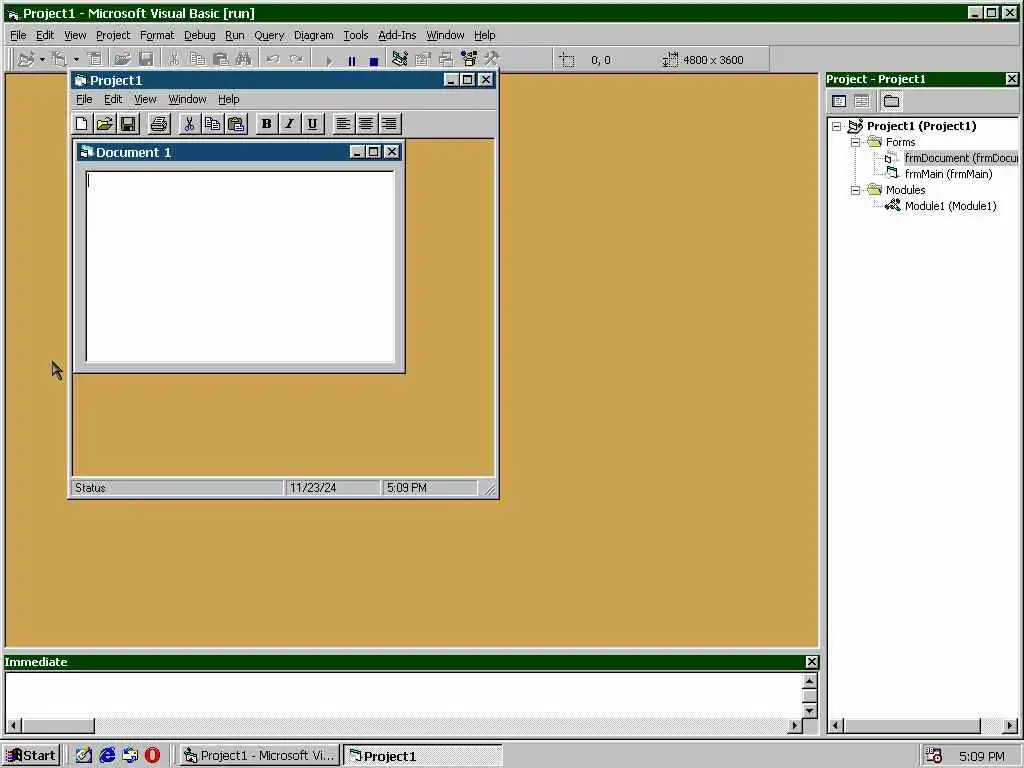Collapse the Modules folder node
This screenshot has height=768, width=1024.
pos(856,191)
